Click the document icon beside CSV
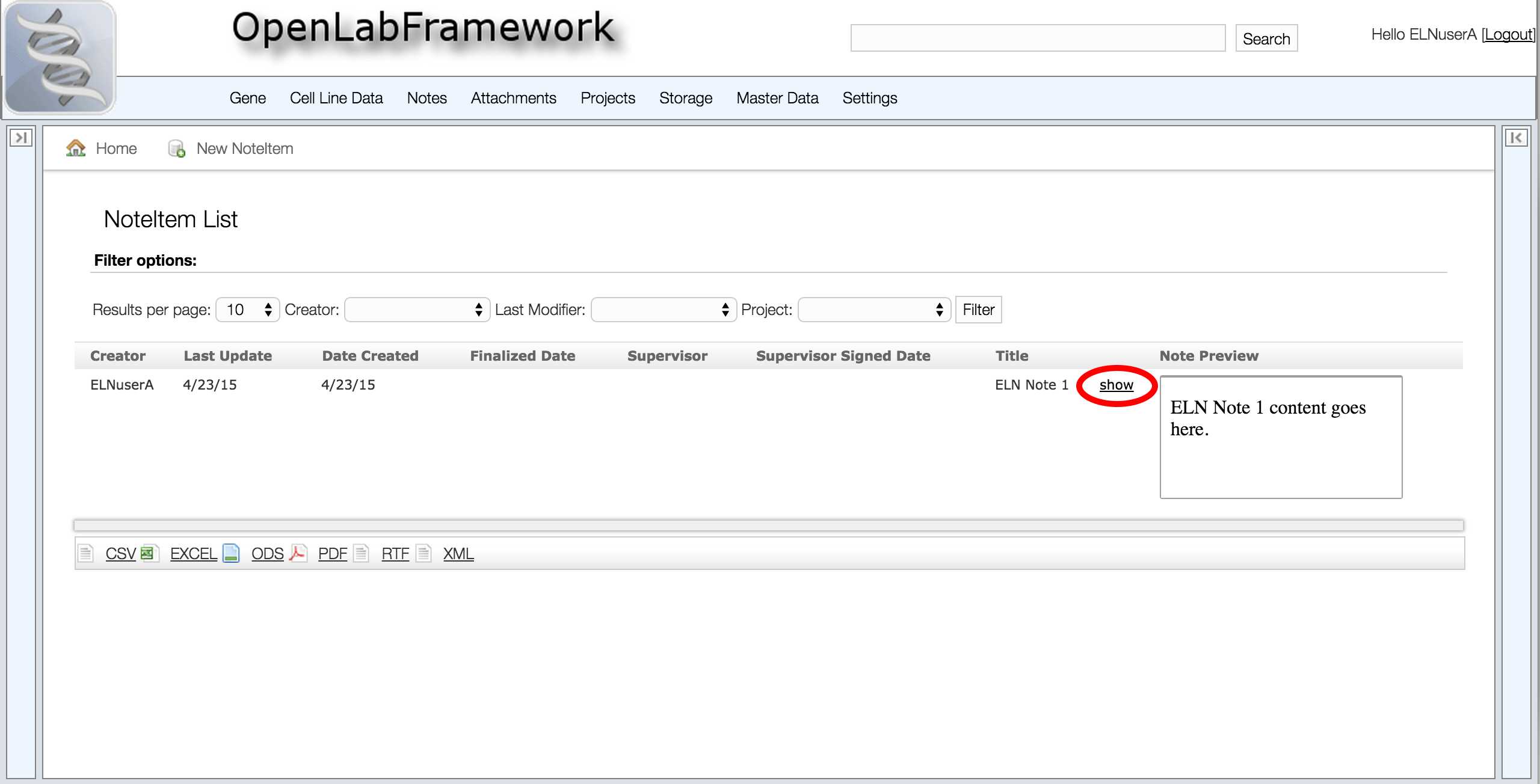 [x=86, y=553]
